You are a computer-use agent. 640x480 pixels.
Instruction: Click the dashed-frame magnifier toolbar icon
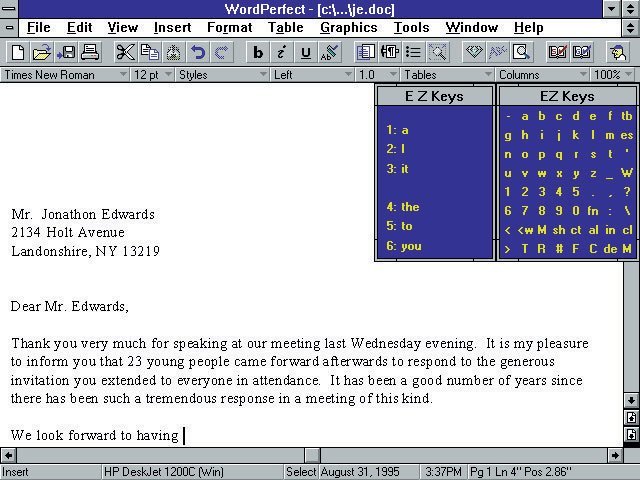[x=438, y=52]
